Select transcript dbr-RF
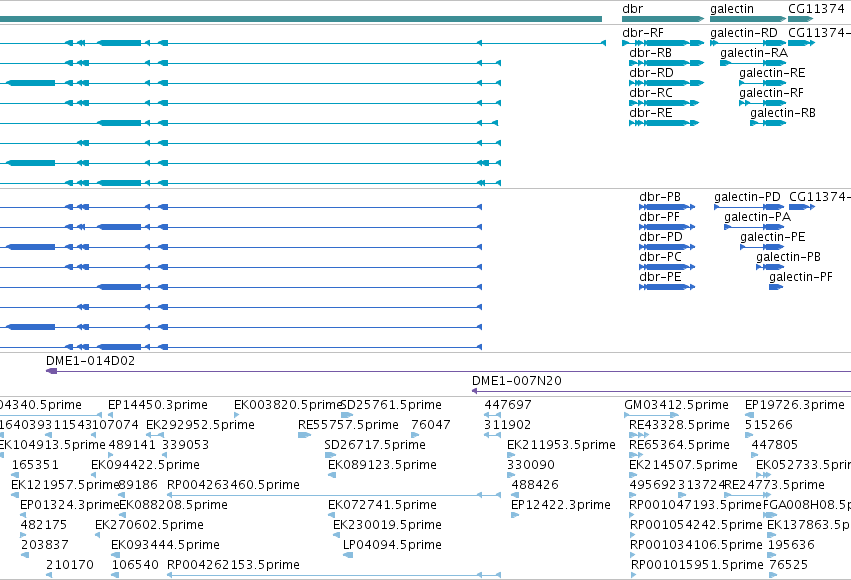Viewport: 851px width, 580px height. 643,33
